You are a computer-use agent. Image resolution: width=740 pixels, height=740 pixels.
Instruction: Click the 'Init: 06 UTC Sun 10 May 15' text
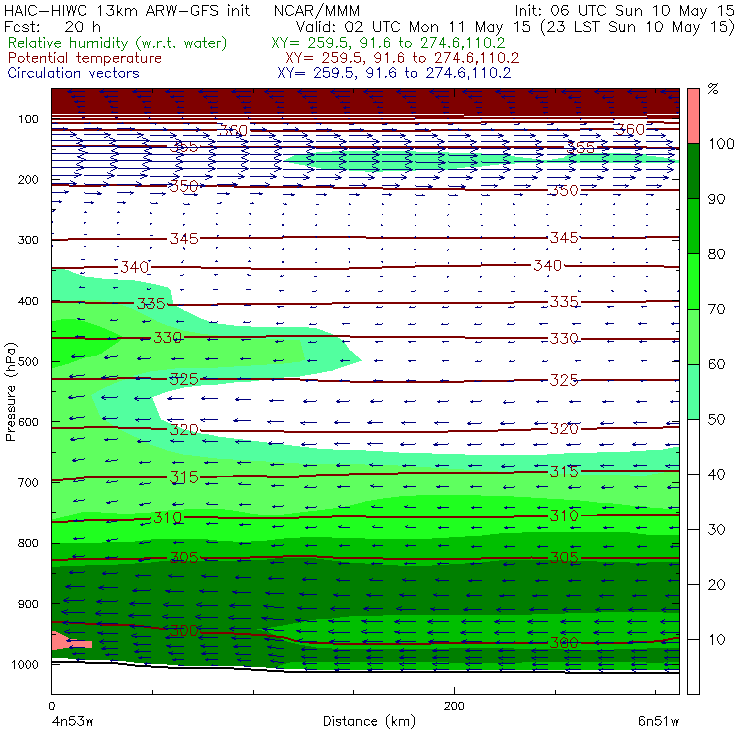coord(624,10)
